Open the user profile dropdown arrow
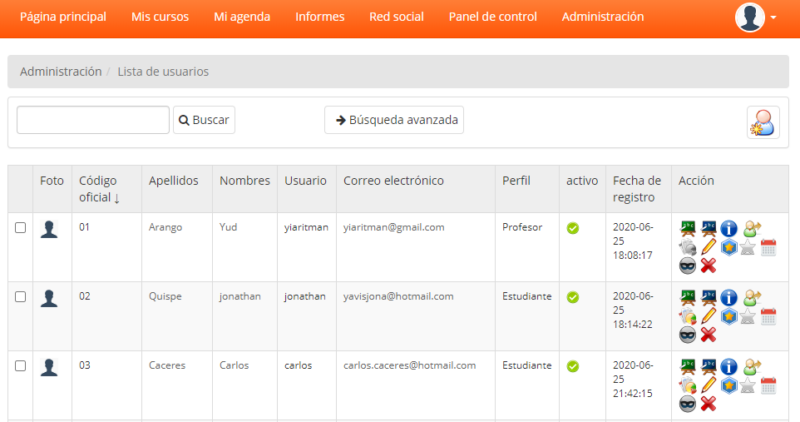The height and width of the screenshot is (422, 800). (x=773, y=18)
